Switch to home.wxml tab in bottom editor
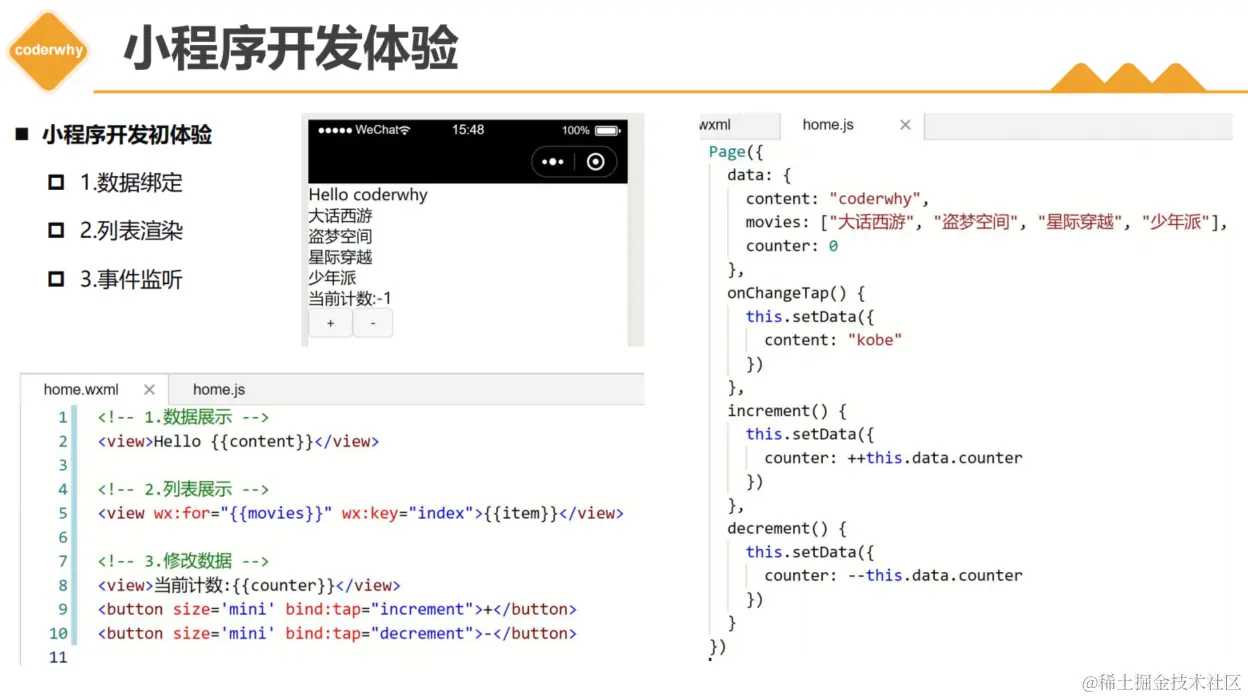 tap(81, 390)
